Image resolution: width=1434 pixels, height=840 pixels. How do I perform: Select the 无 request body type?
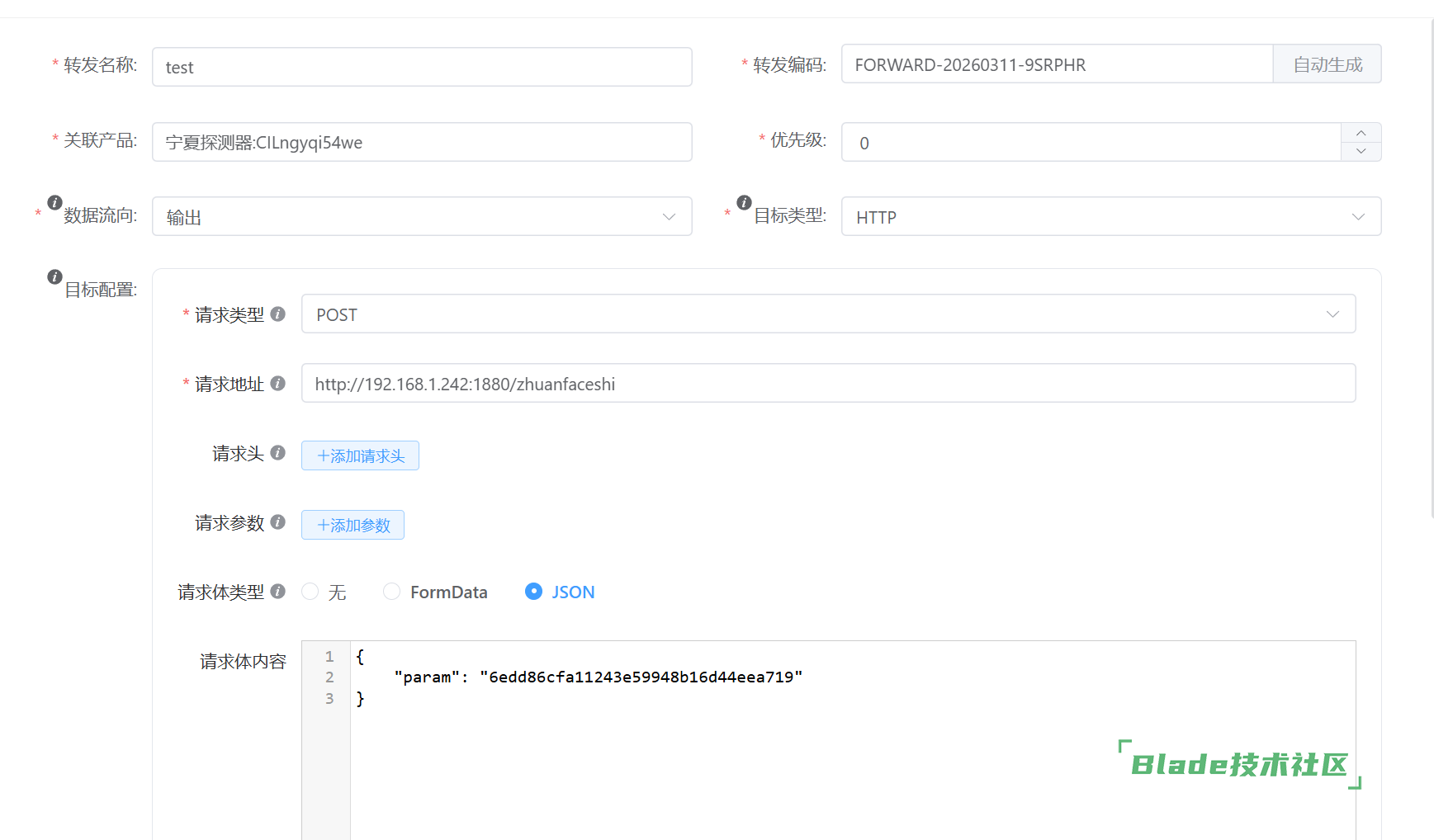click(x=310, y=592)
